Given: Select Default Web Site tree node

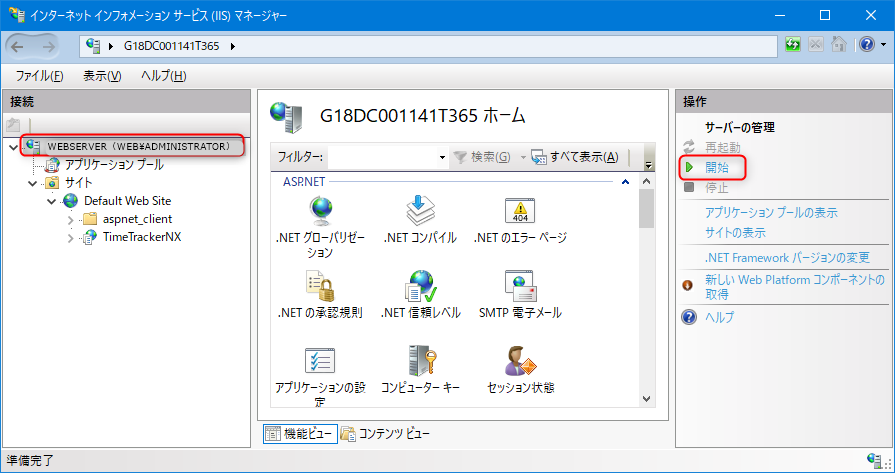Looking at the screenshot, I should 127,201.
